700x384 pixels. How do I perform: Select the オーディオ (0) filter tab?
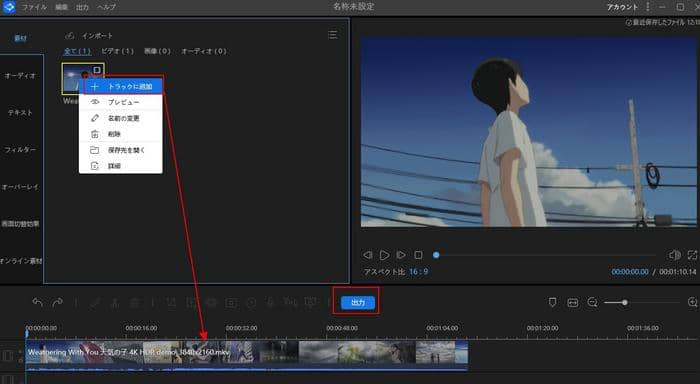point(204,51)
